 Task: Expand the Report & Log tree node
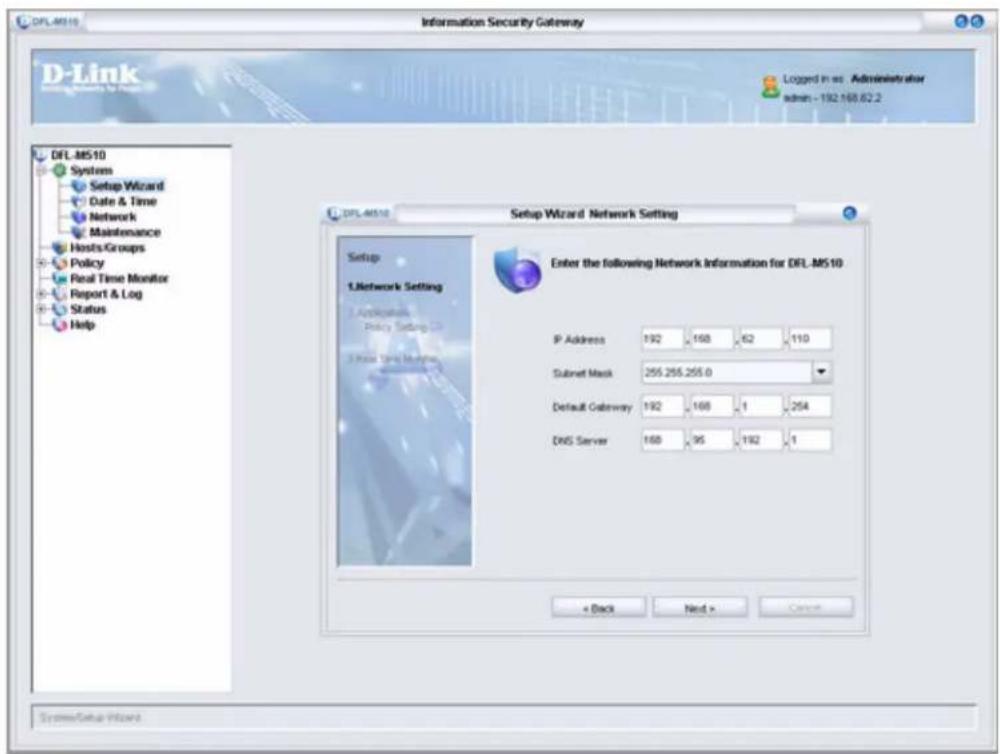tap(42, 294)
